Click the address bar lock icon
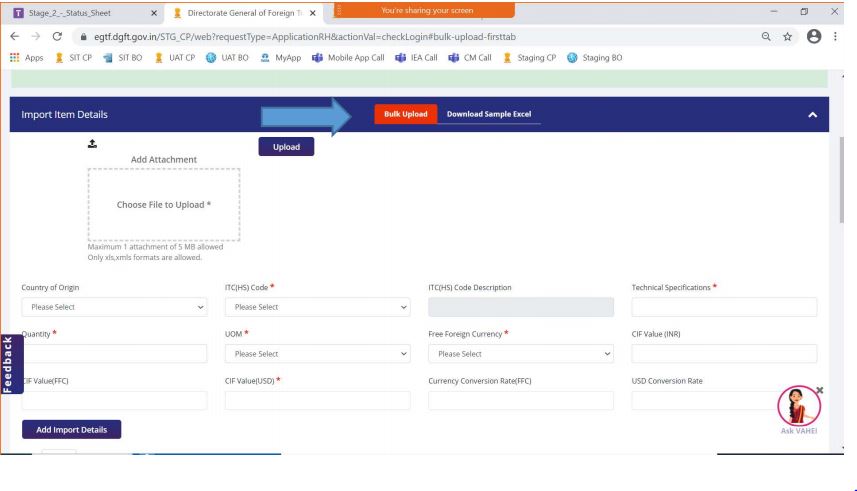The height and width of the screenshot is (491, 857). tap(83, 37)
